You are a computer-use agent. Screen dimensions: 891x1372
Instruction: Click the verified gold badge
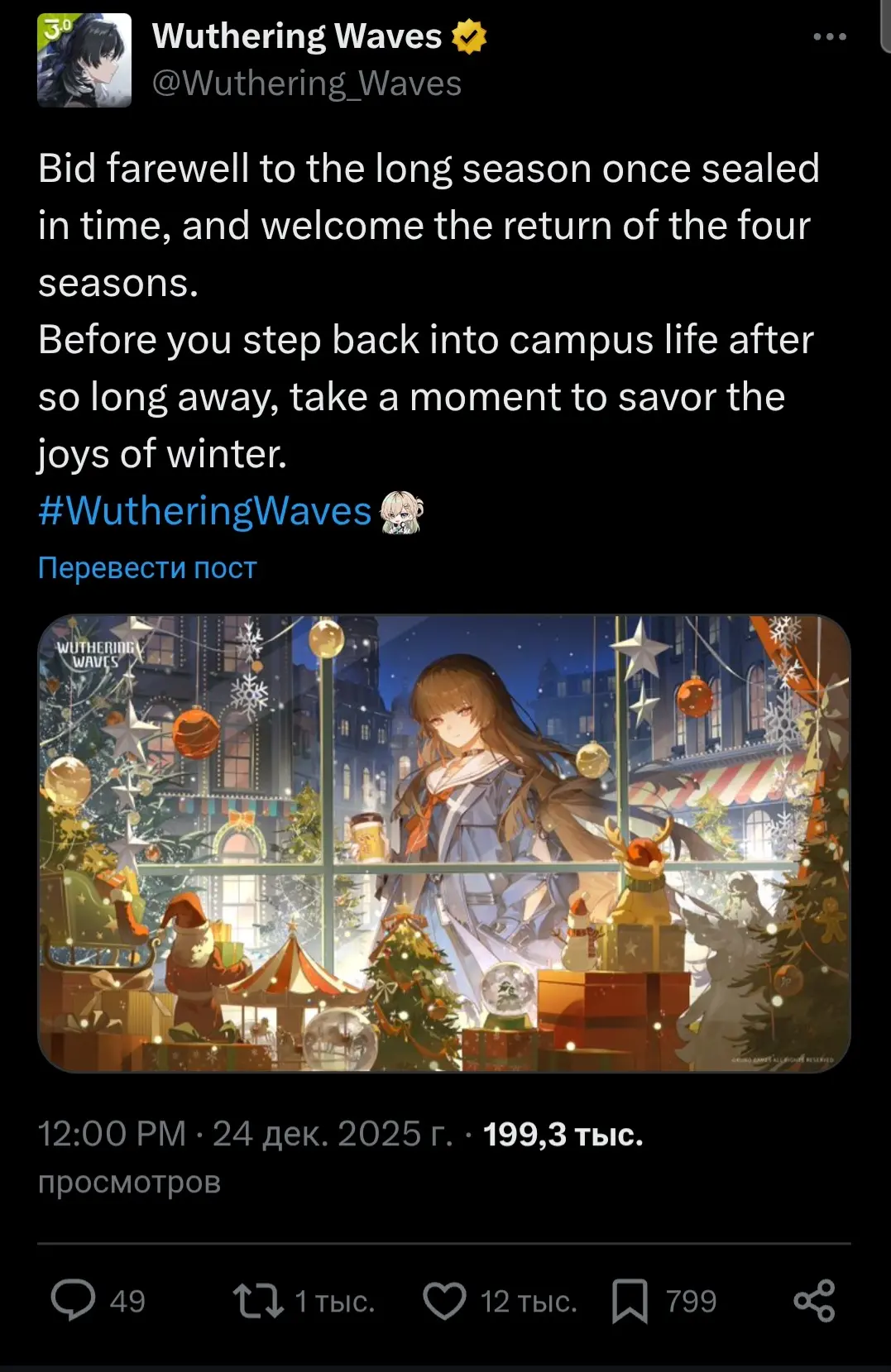[x=469, y=37]
